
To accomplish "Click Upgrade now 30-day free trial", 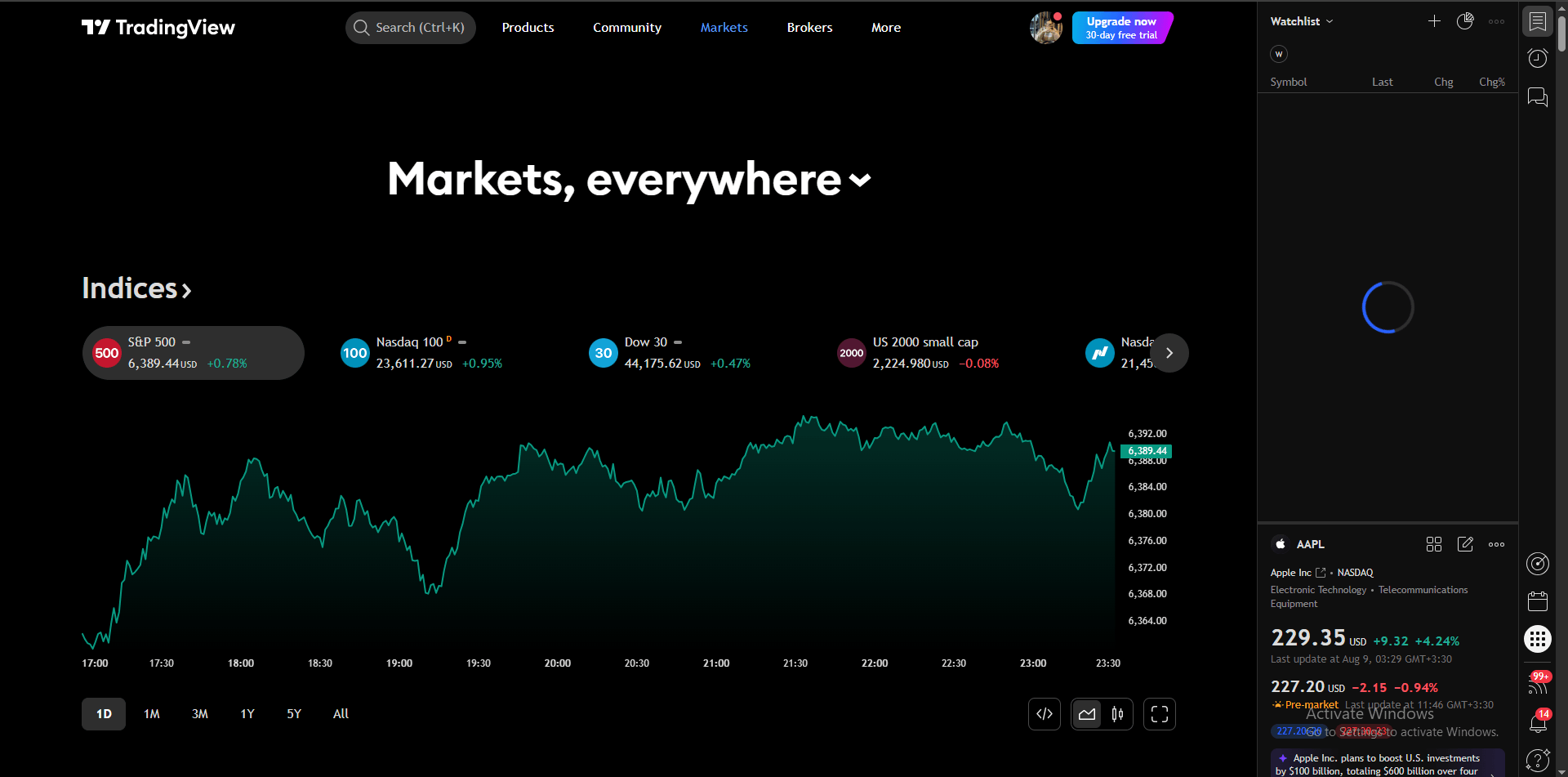I will [1122, 28].
